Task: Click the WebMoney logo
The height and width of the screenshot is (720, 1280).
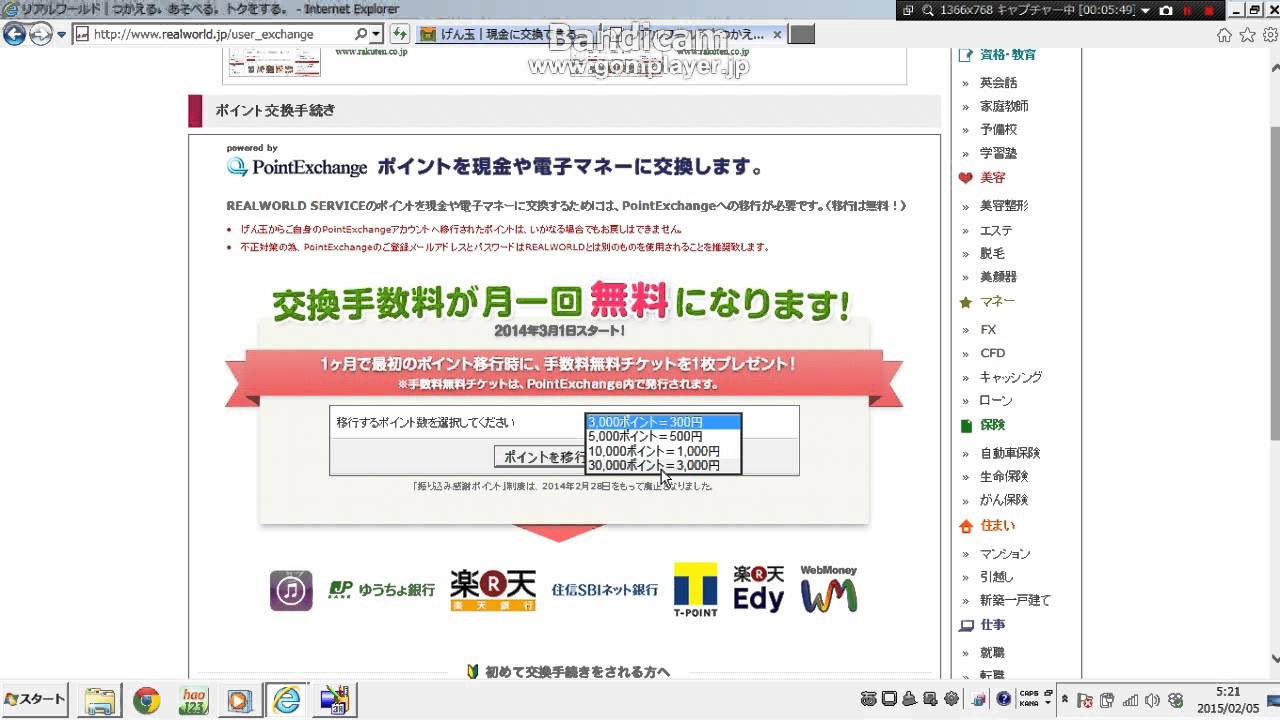Action: (829, 589)
